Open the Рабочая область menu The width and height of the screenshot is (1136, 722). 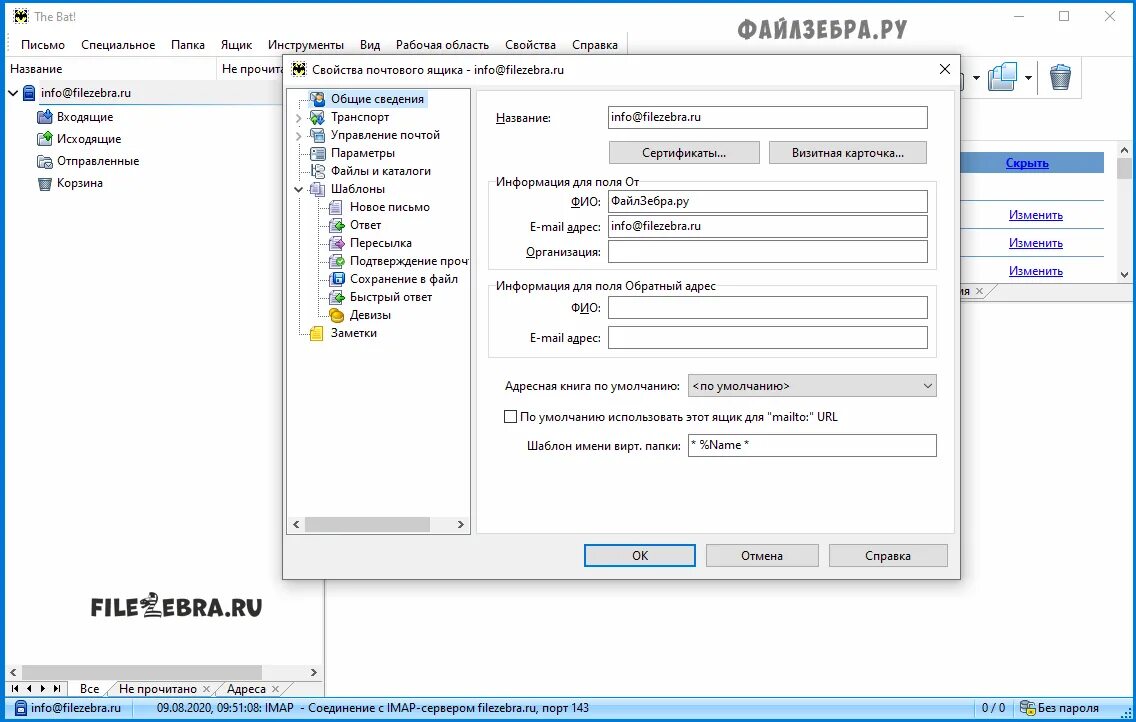point(442,45)
